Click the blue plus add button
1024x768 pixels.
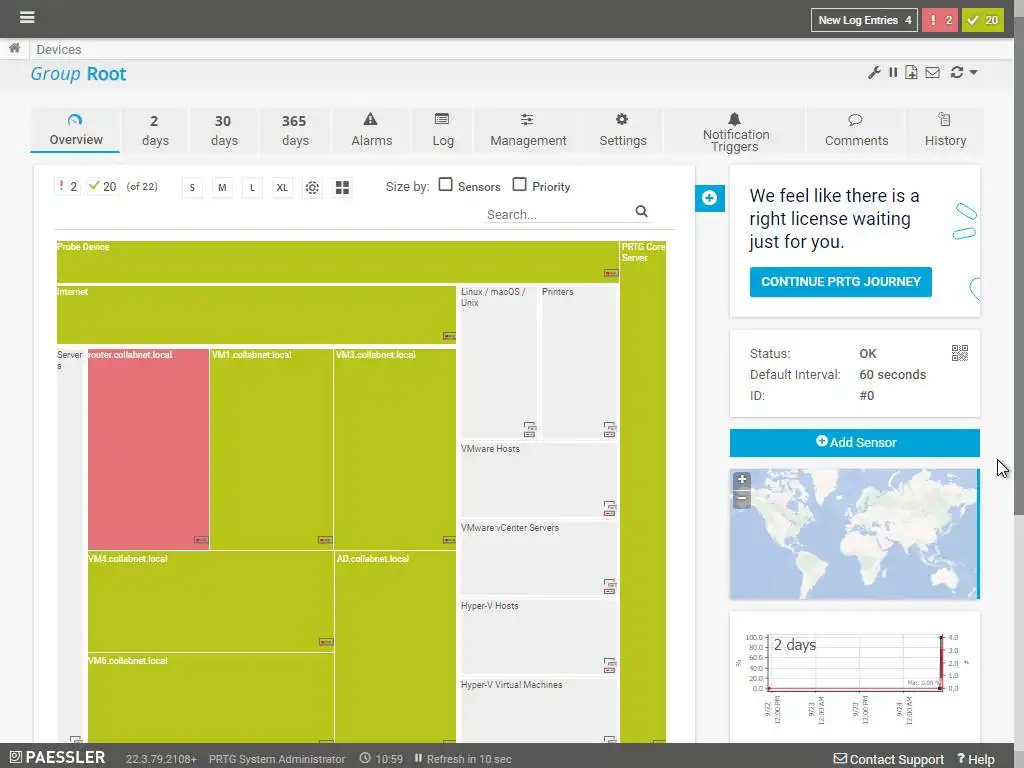[710, 198]
